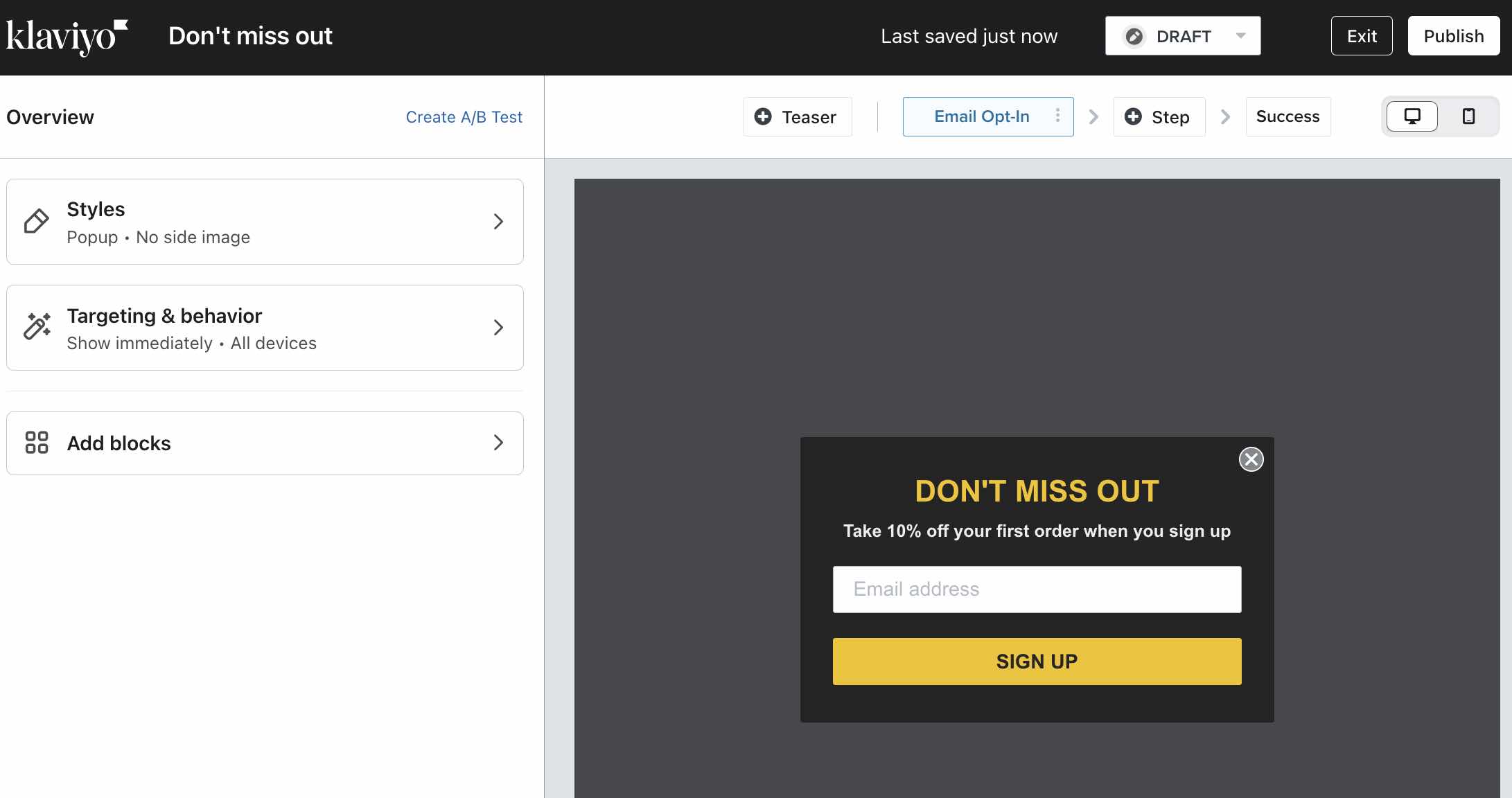Image resolution: width=1512 pixels, height=798 pixels.
Task: Click the Create A/B Test link
Action: click(464, 117)
